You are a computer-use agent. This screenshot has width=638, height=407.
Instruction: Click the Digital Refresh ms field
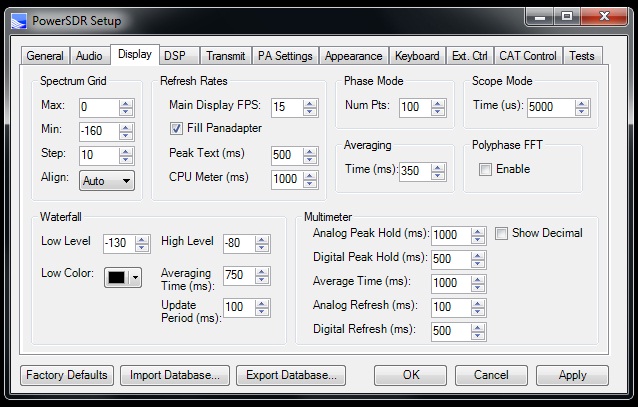click(452, 331)
